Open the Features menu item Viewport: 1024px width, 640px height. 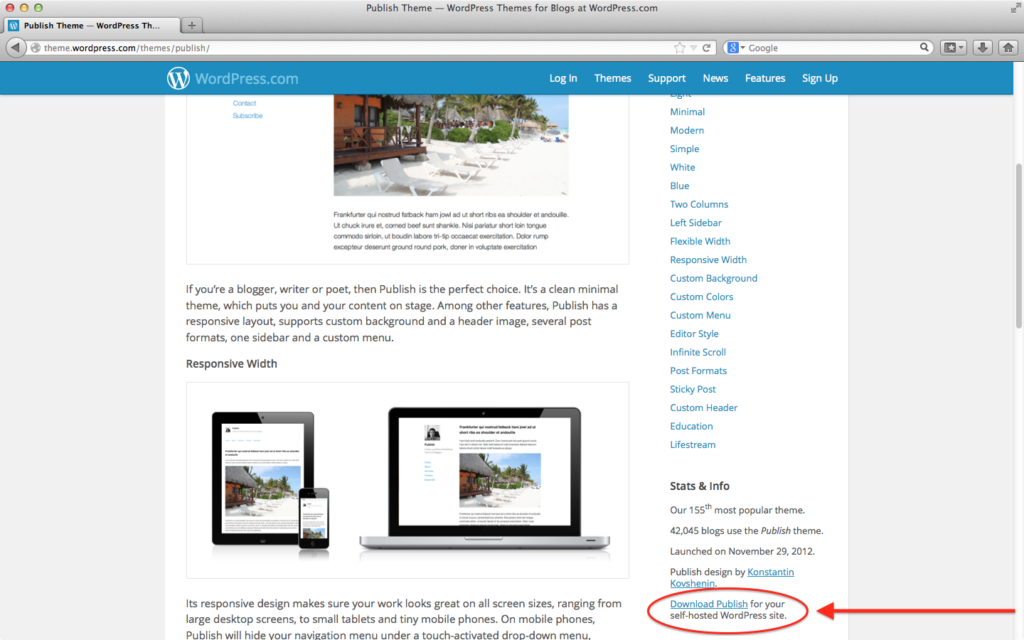point(765,78)
